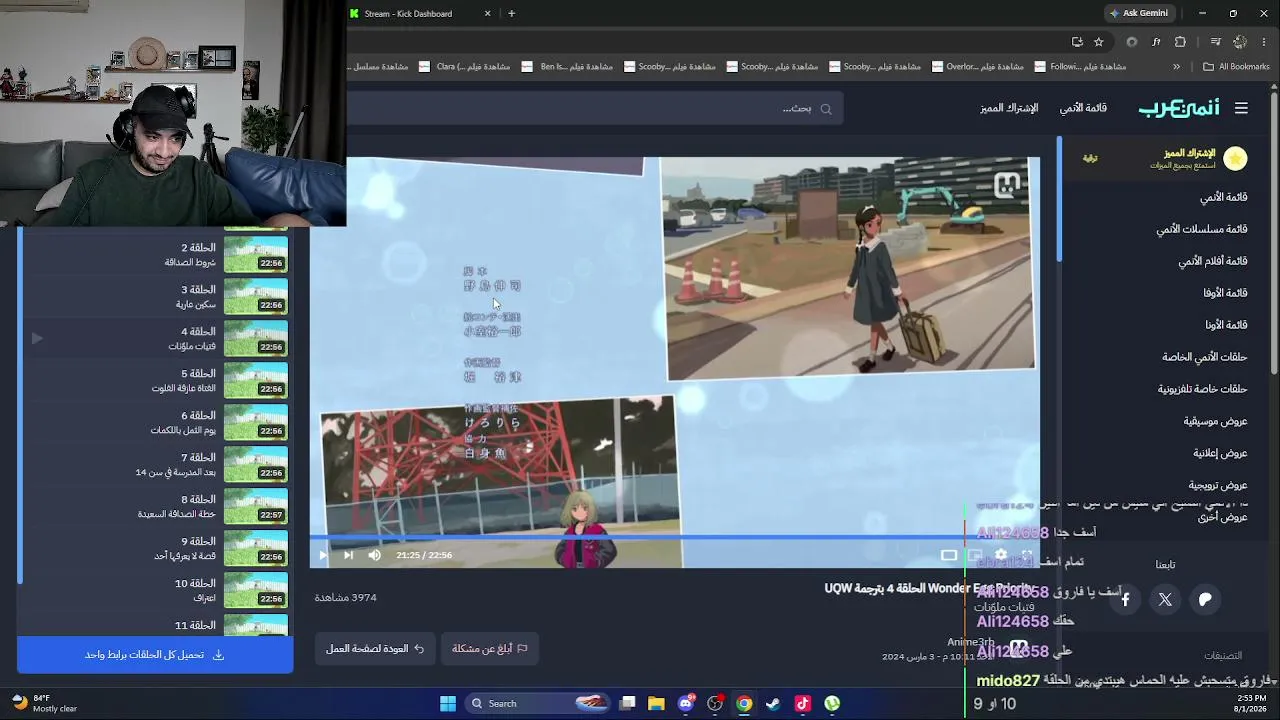Click تحميل كل الحلقات download button
Viewport: 1280px width, 720px height.
(155, 655)
